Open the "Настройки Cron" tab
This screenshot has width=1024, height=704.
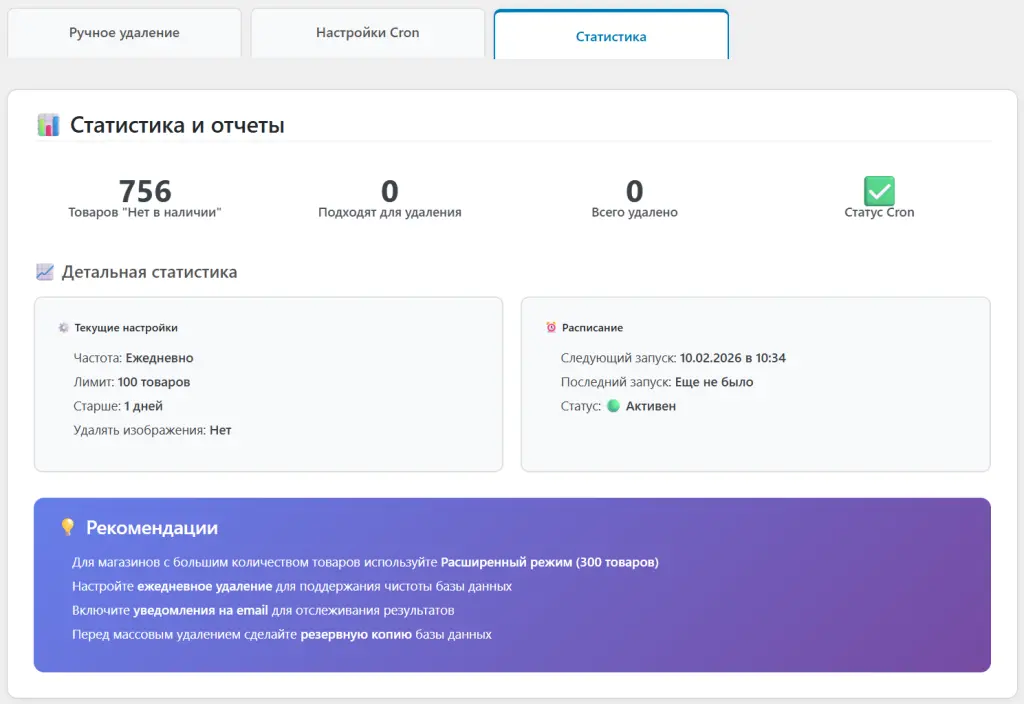point(366,32)
